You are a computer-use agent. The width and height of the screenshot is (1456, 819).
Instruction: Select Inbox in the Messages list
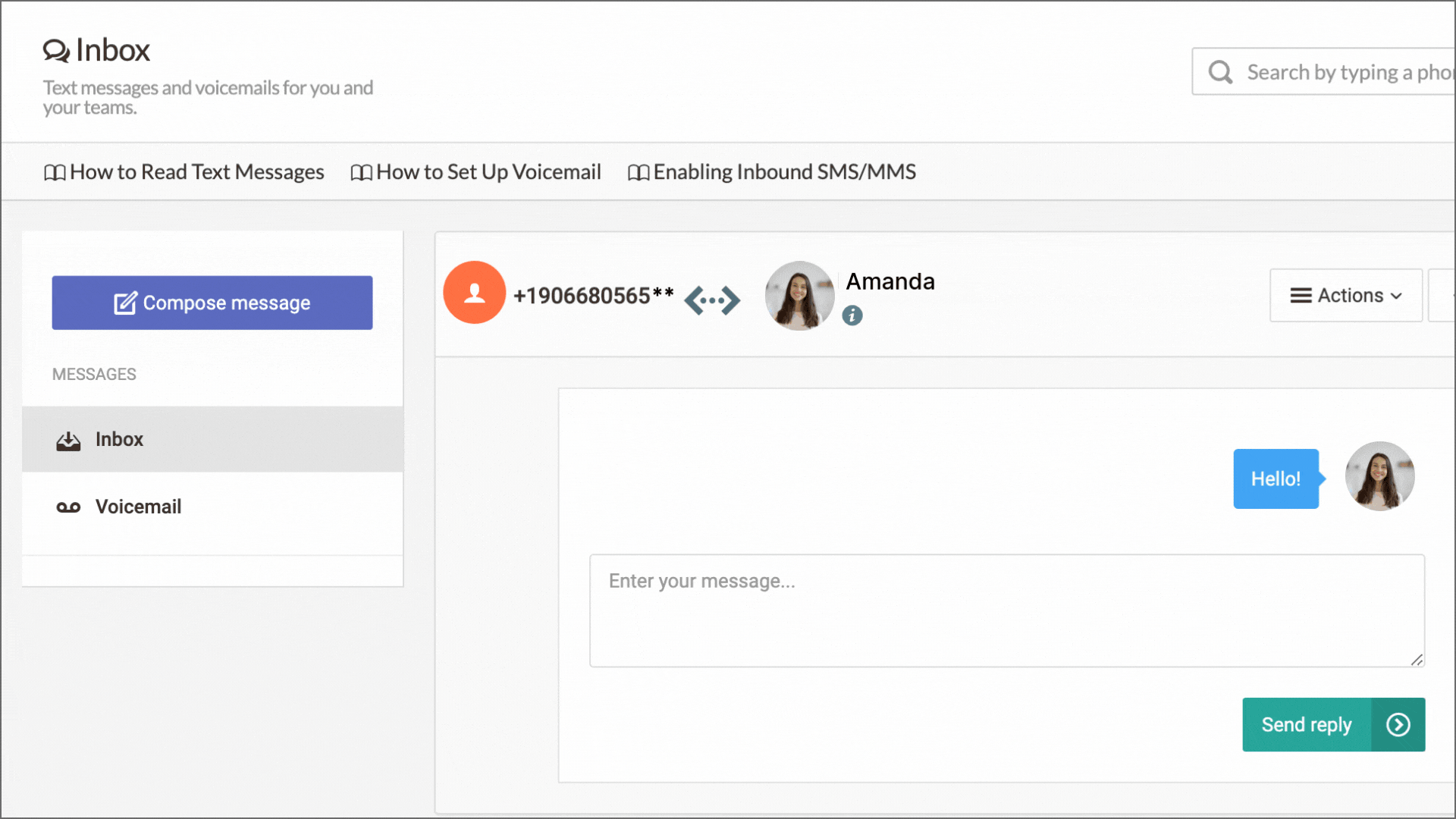[x=119, y=440]
